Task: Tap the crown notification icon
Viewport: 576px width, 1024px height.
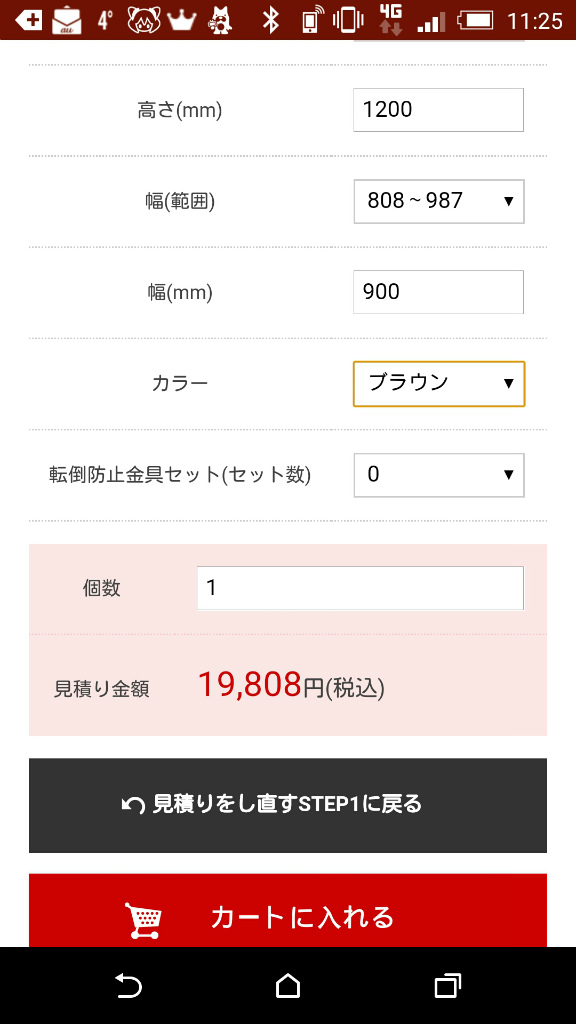Action: pyautogui.click(x=182, y=21)
